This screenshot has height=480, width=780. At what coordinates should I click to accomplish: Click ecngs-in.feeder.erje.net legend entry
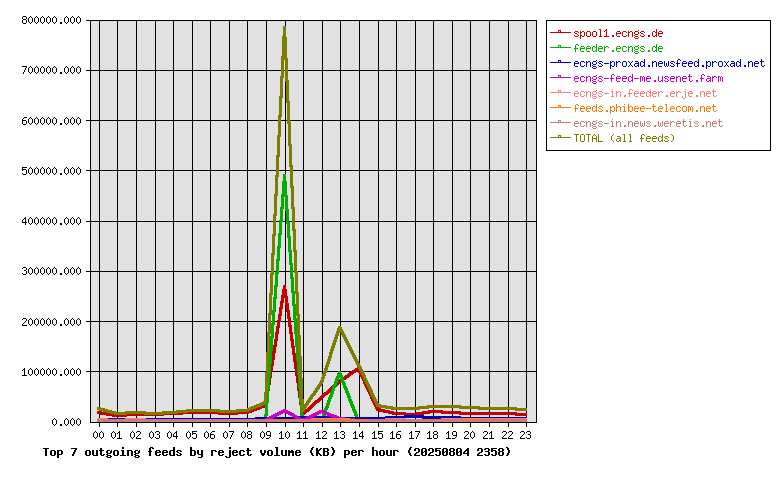pos(645,93)
